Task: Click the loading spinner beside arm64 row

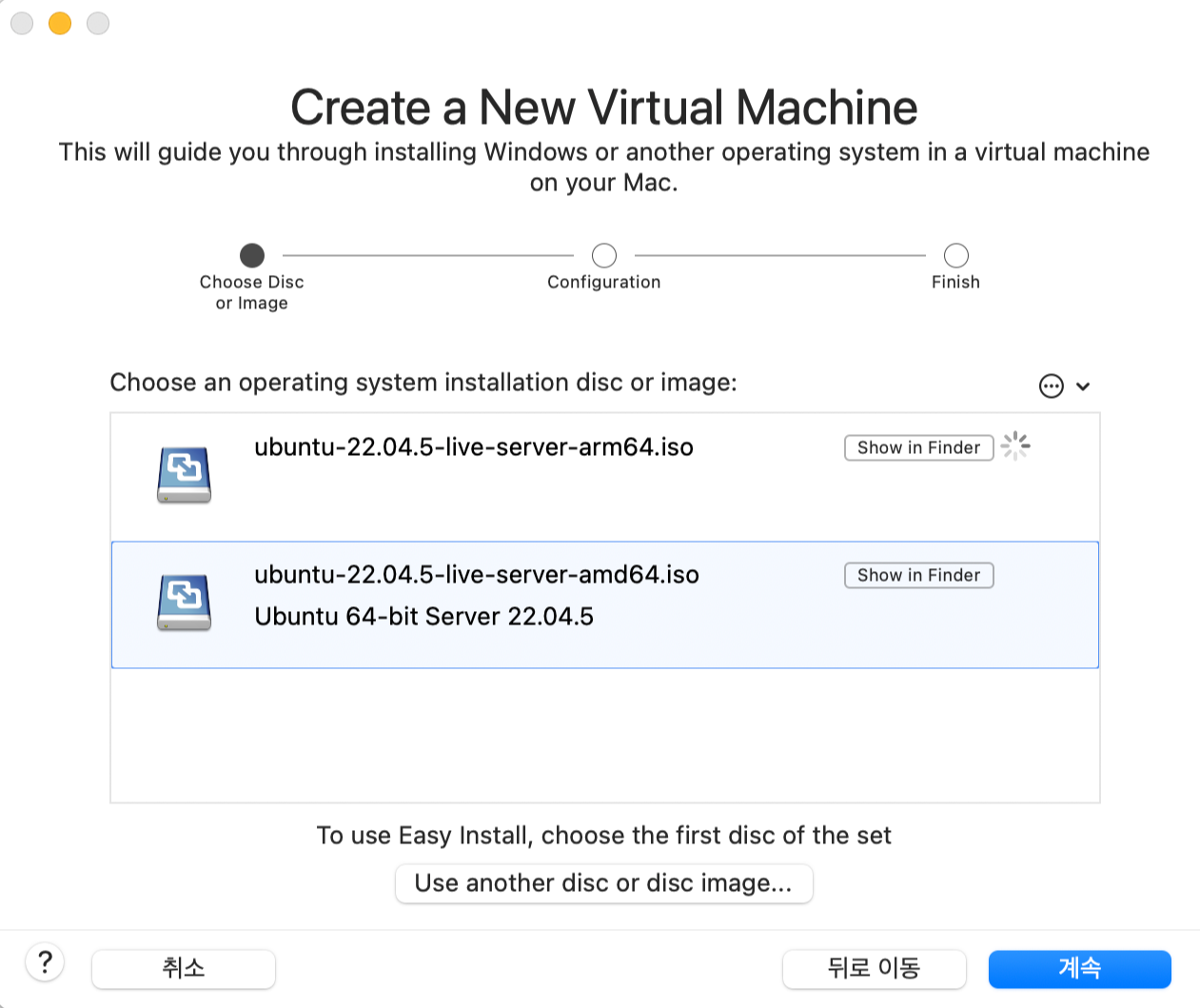Action: [1015, 445]
